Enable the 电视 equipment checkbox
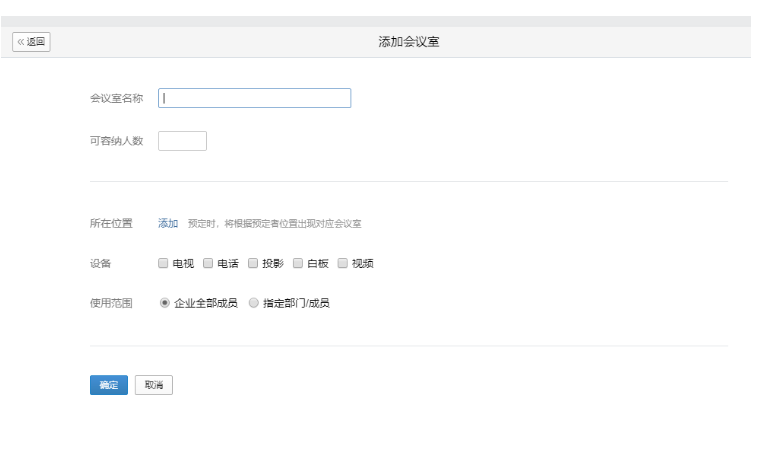772x465 pixels. [163, 263]
